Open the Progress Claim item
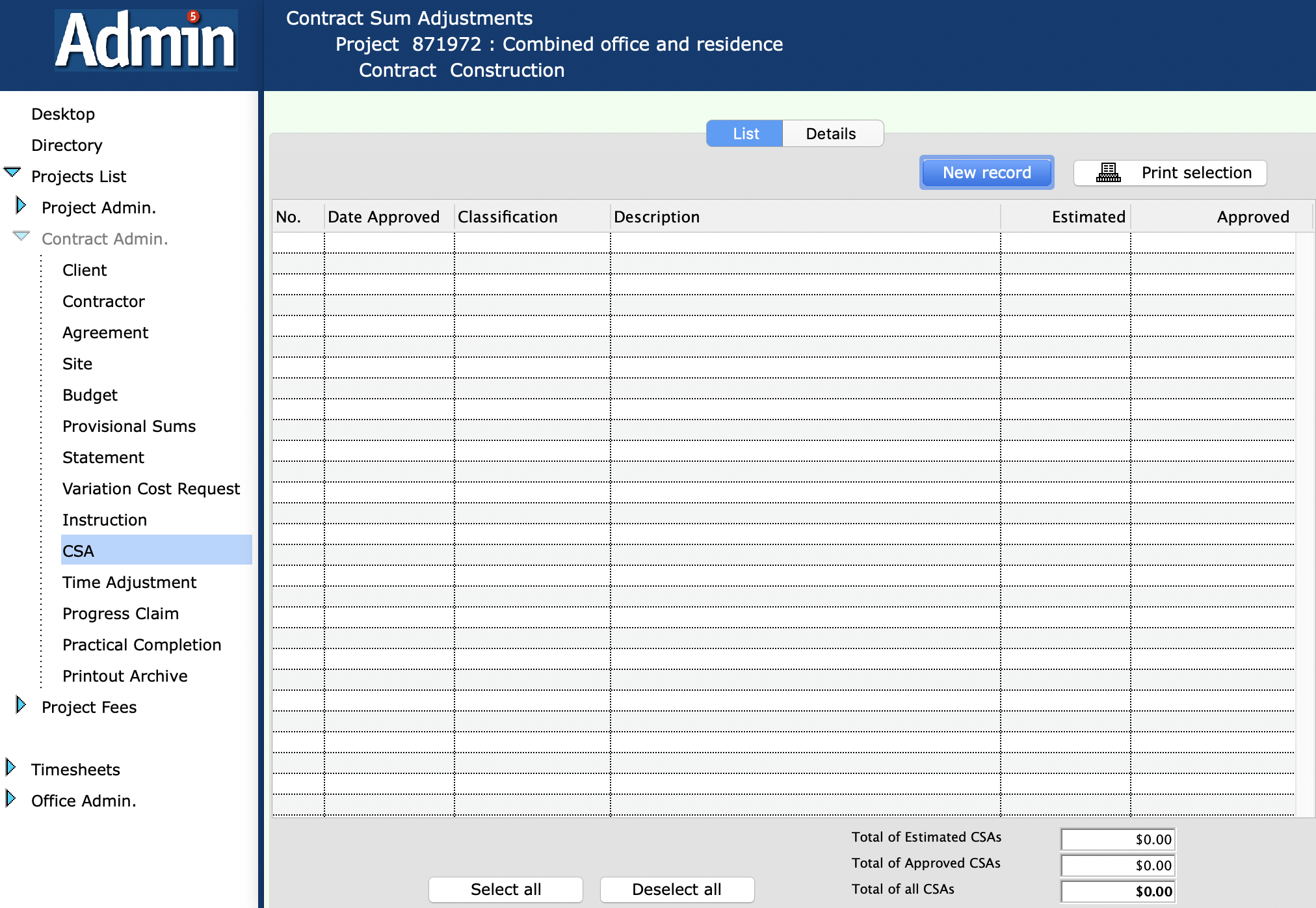This screenshot has height=908, width=1316. tap(120, 614)
